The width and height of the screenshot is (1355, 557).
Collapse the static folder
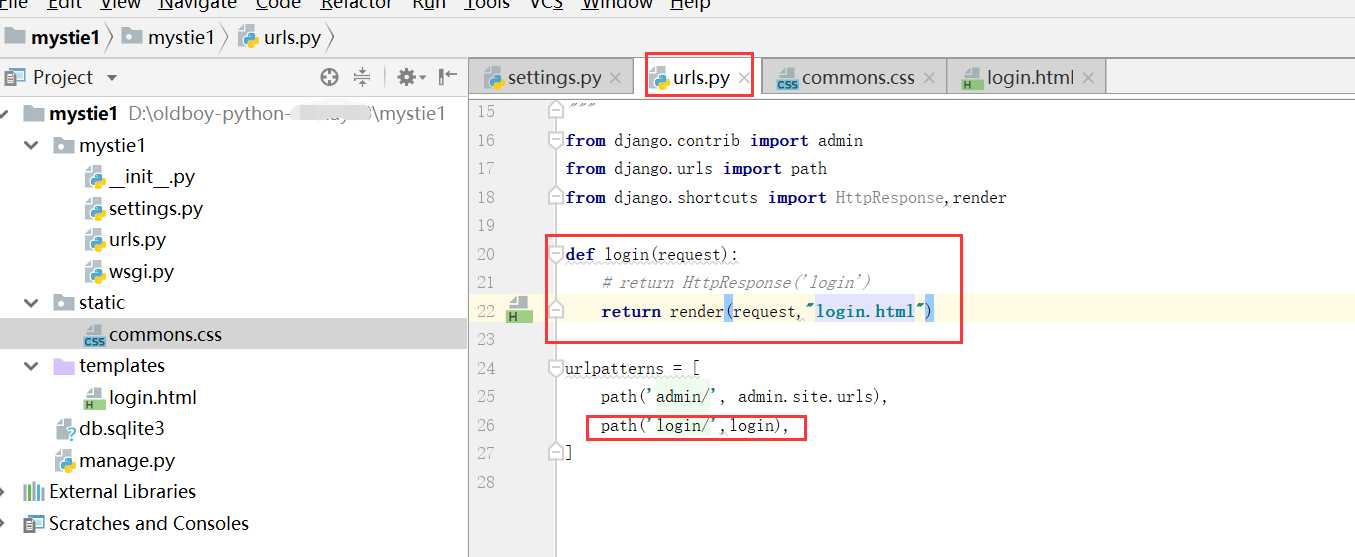coord(32,302)
